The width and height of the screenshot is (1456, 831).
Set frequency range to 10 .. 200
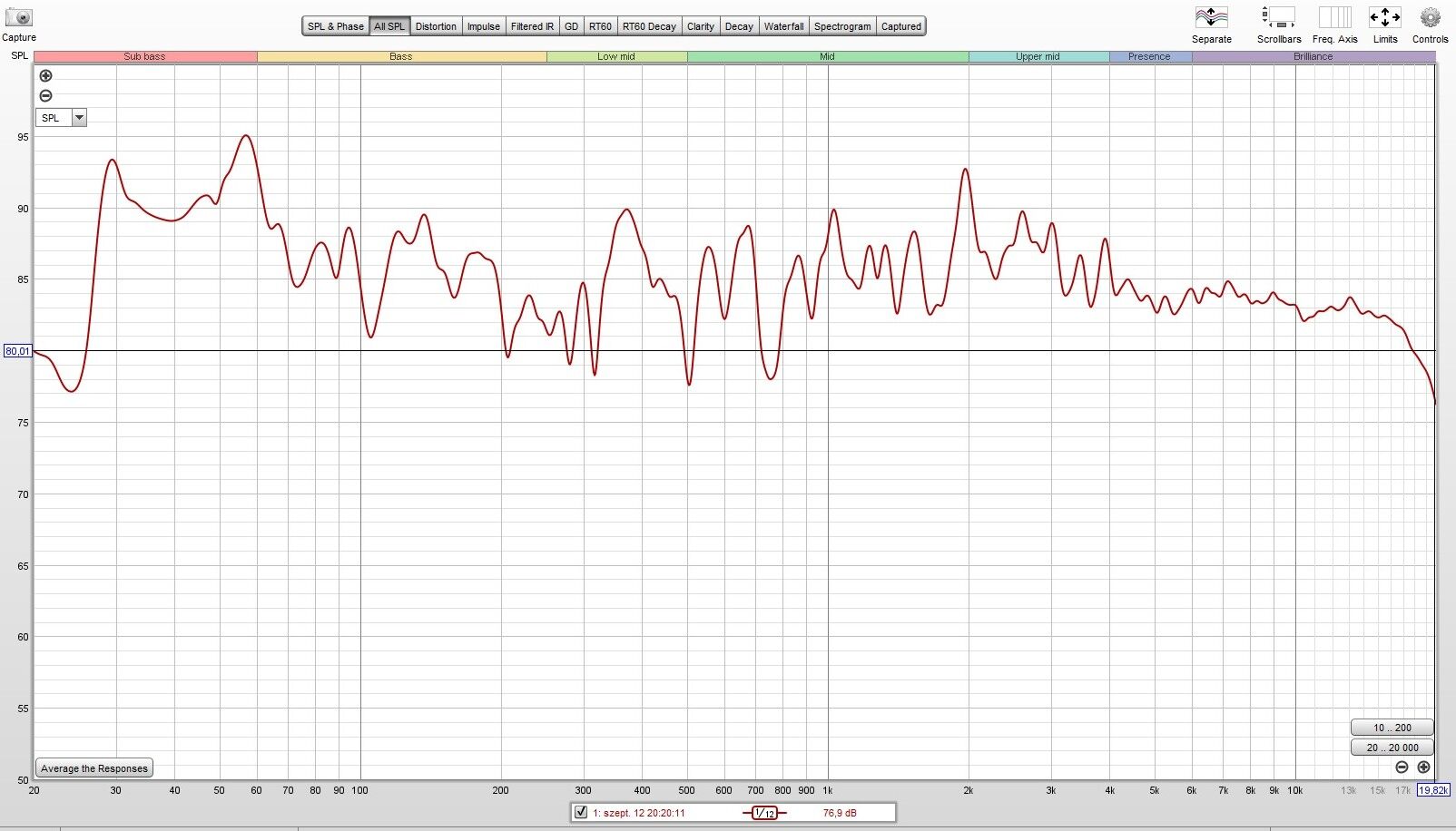[x=1392, y=728]
